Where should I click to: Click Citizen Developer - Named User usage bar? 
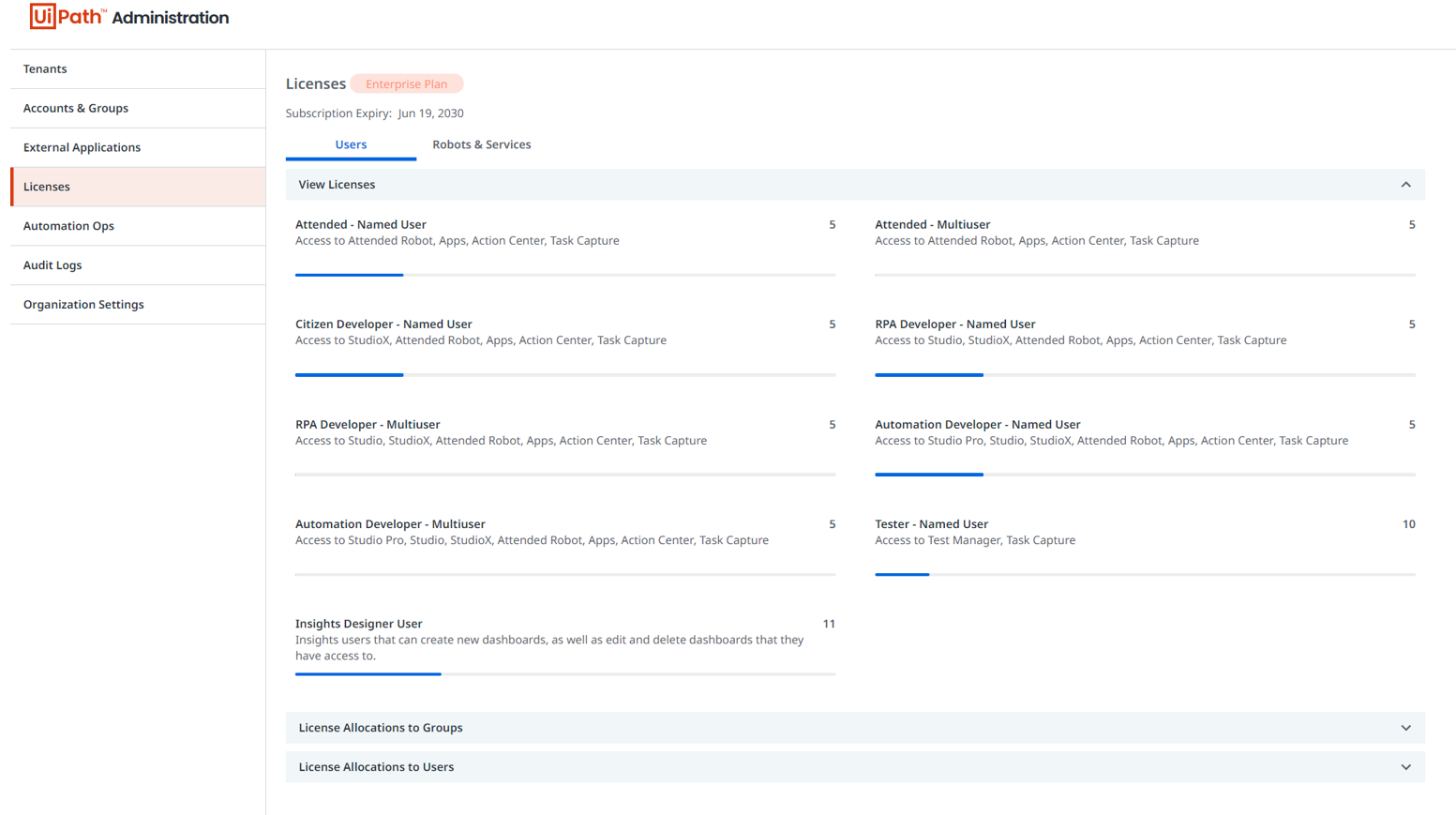pos(565,375)
